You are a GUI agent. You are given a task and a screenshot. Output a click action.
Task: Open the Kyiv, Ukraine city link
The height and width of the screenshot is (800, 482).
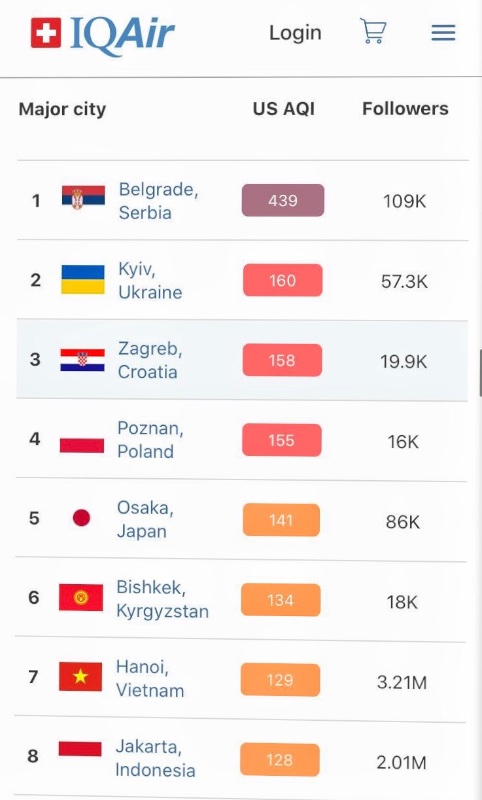coord(150,280)
